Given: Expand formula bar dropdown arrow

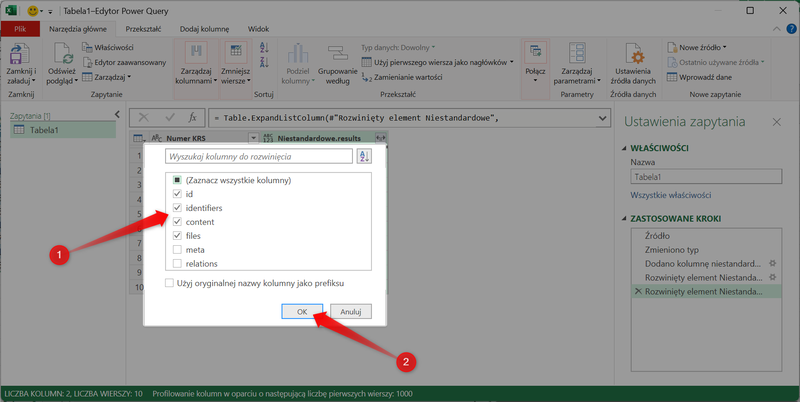Looking at the screenshot, I should 602,118.
